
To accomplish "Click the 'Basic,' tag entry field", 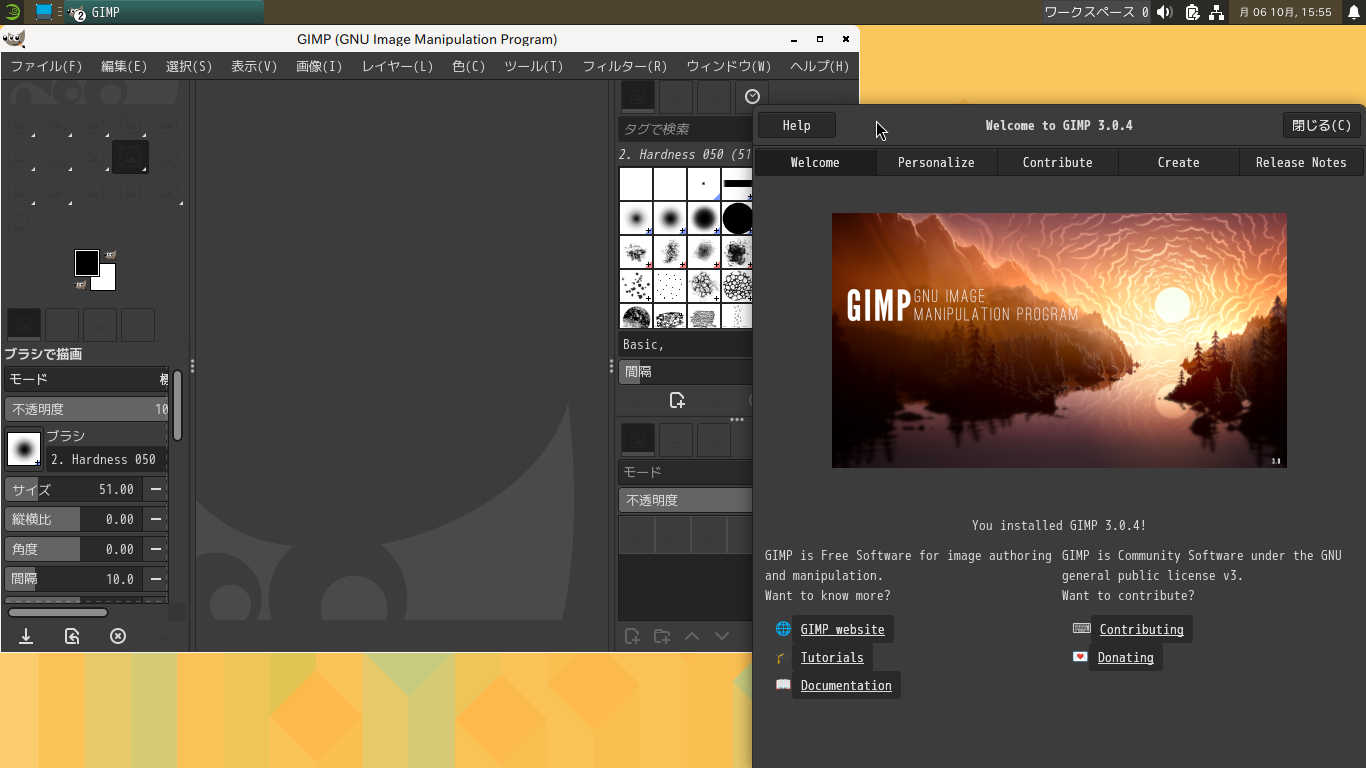I will pos(686,344).
